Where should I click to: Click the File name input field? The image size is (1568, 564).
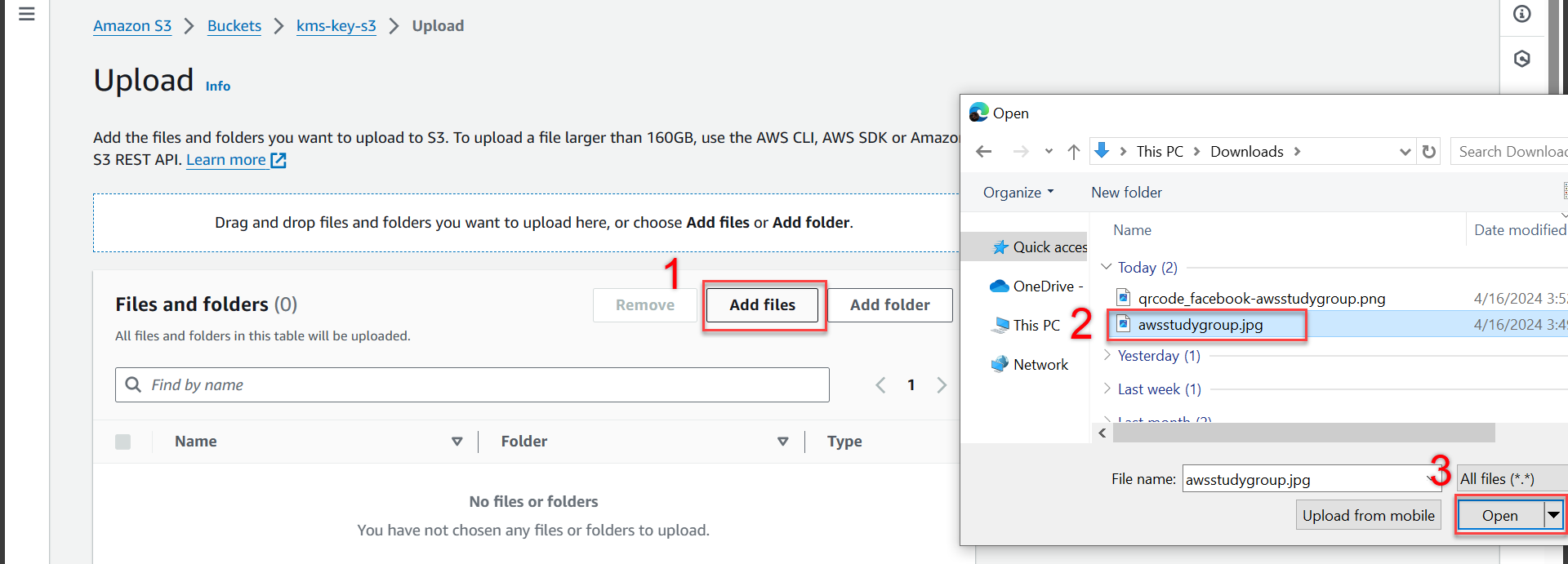coord(1307,479)
